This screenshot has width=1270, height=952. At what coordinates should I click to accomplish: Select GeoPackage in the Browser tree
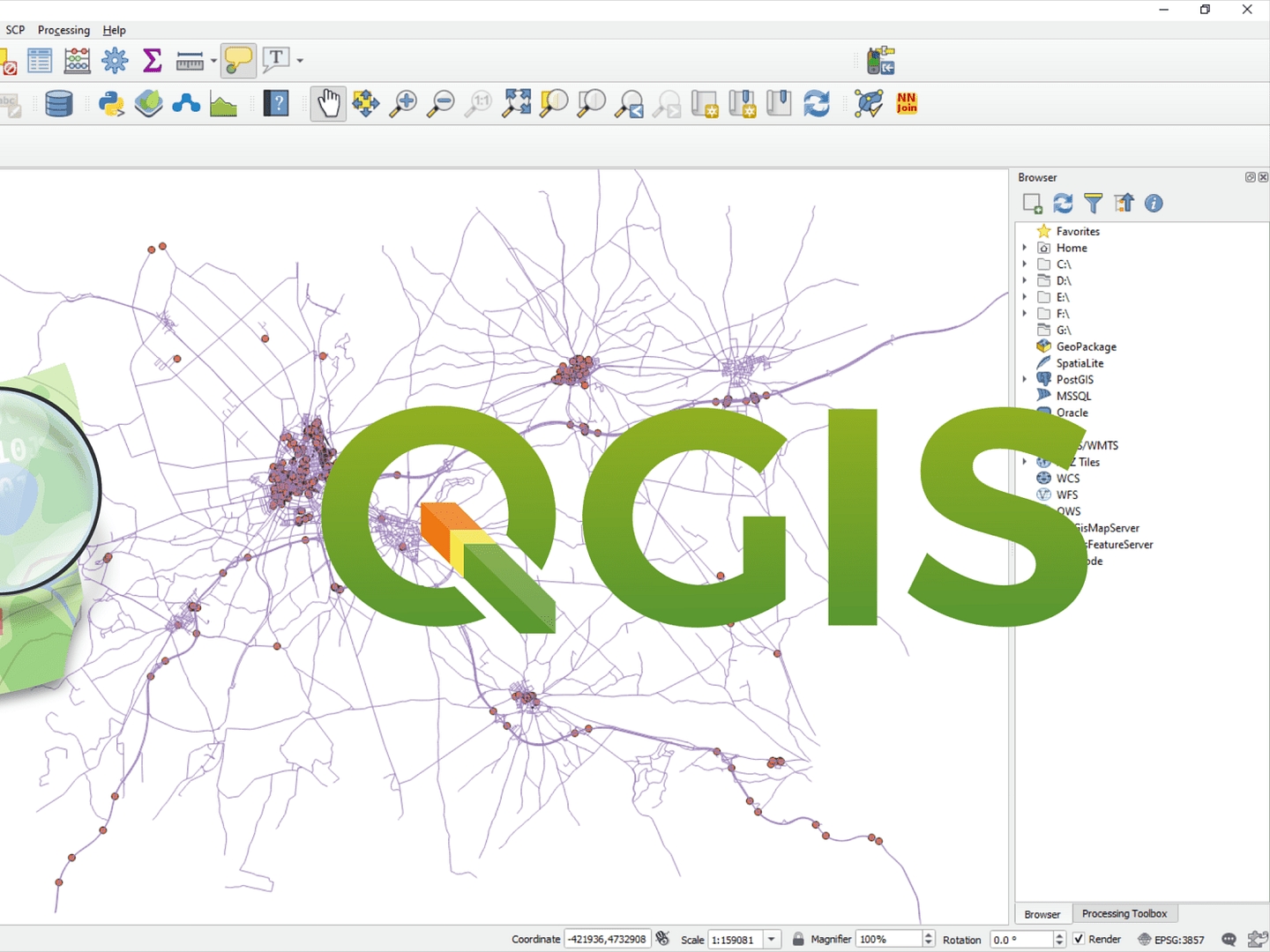[1086, 346]
